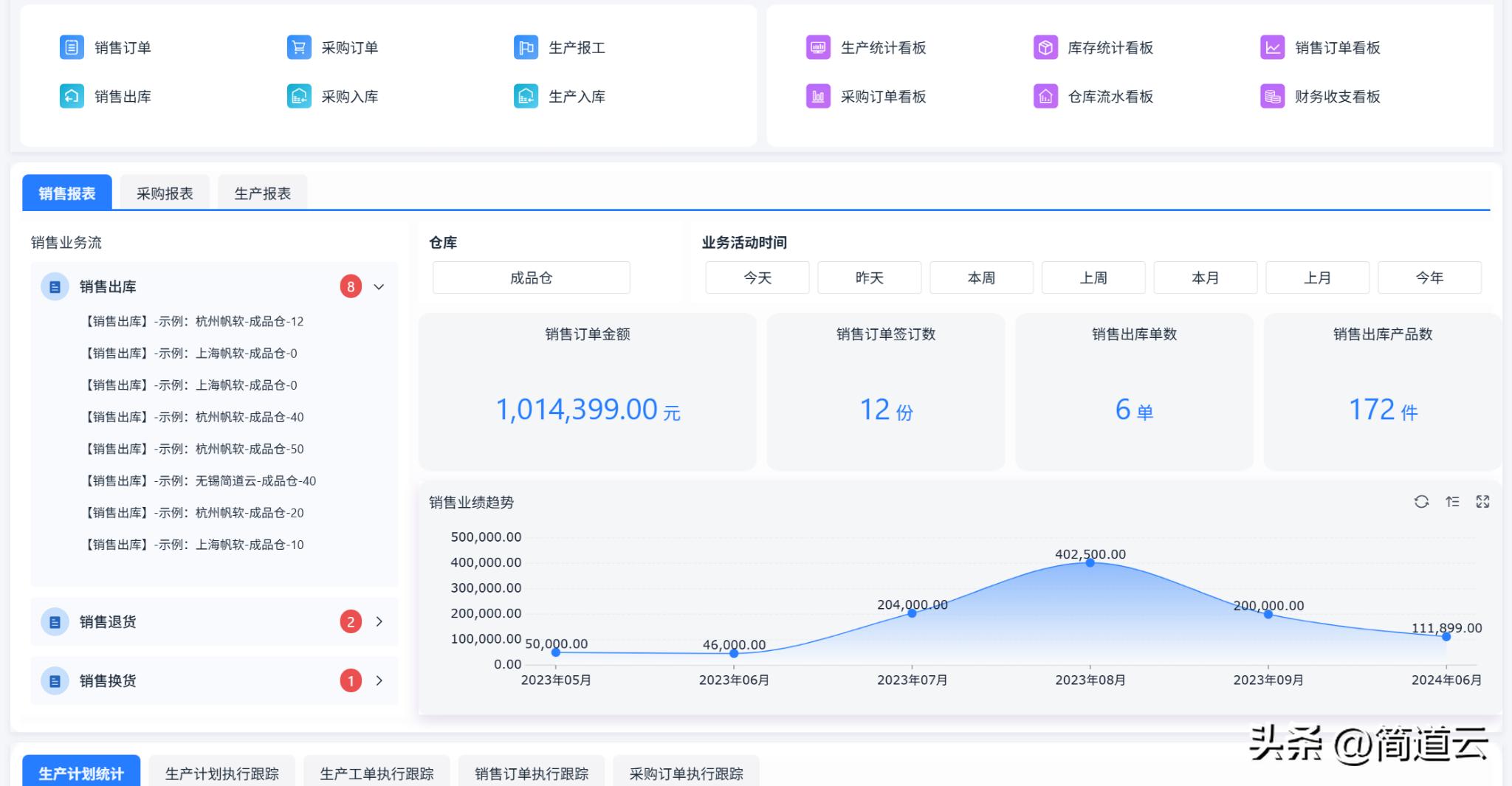Click the 生产入库 warehouse icon
The height and width of the screenshot is (786, 1512).
point(526,96)
